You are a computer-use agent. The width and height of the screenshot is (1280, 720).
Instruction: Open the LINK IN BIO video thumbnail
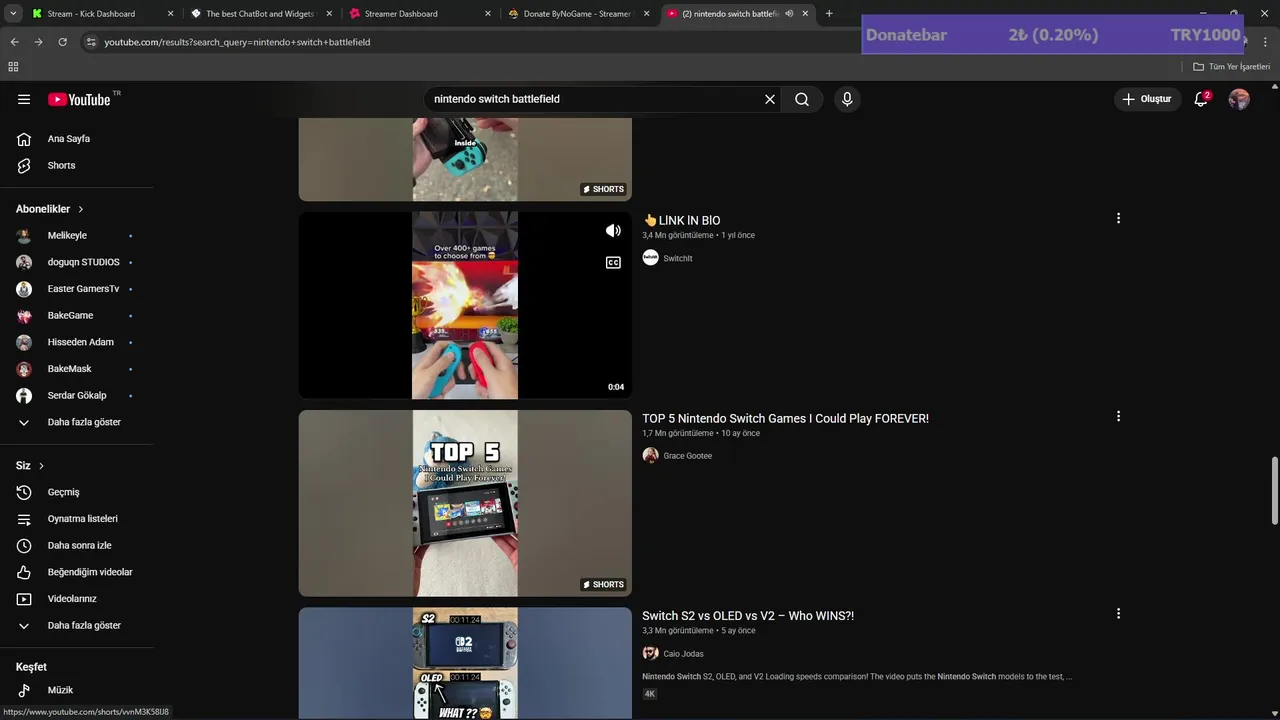[x=465, y=305]
